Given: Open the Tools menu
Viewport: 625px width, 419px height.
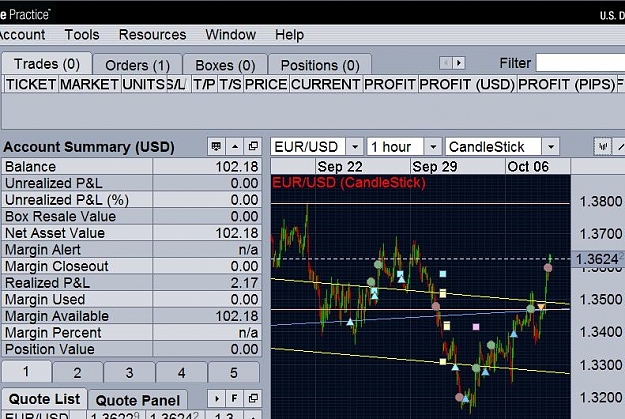Looking at the screenshot, I should tap(82, 35).
